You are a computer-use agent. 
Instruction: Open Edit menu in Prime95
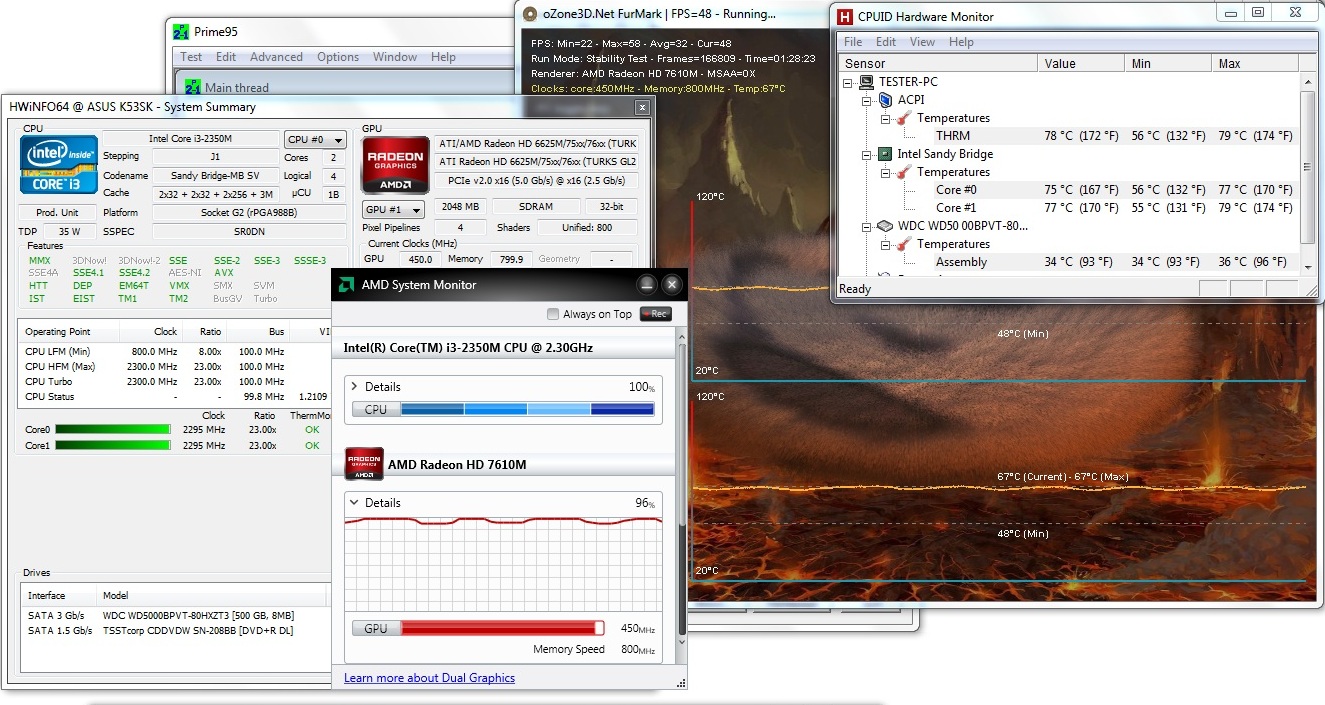pos(226,57)
